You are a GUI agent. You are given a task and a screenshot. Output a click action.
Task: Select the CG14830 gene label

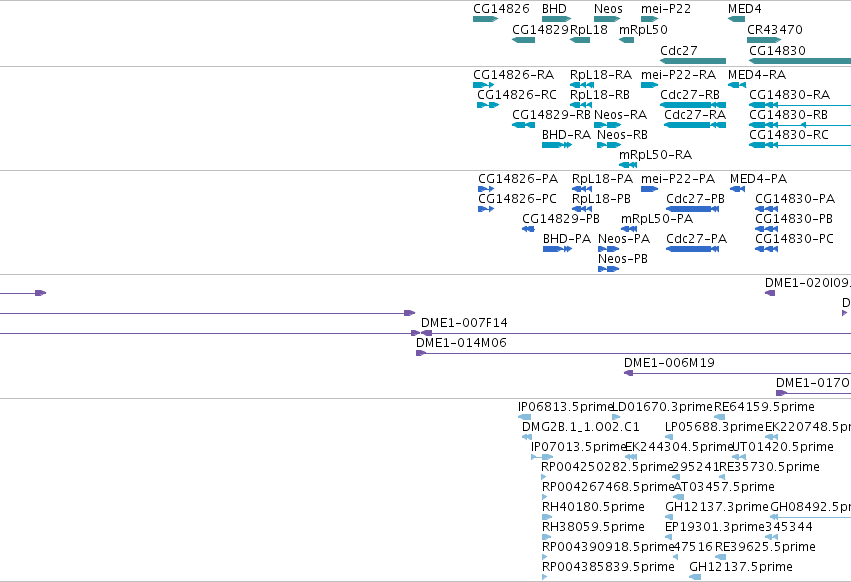point(777,50)
